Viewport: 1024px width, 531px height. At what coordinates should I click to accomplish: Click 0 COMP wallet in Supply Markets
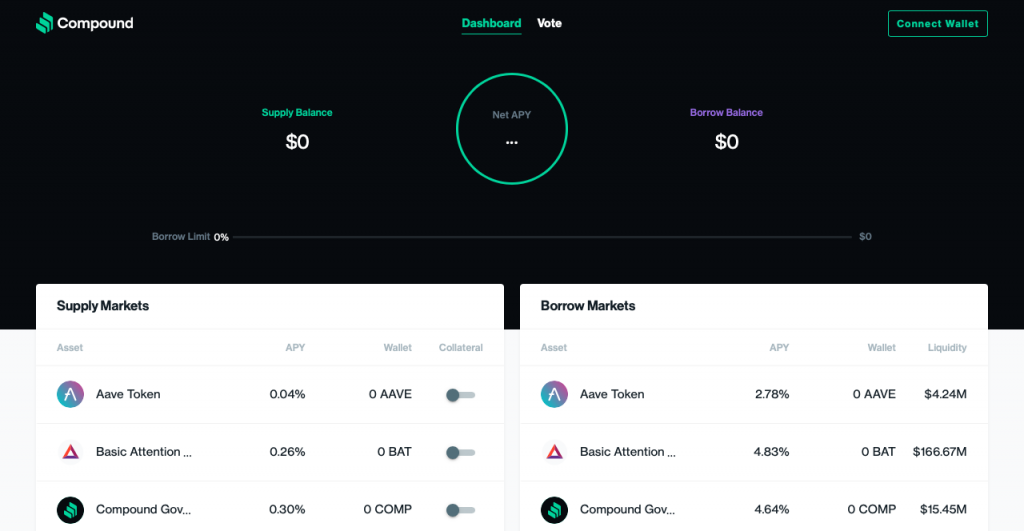point(388,509)
